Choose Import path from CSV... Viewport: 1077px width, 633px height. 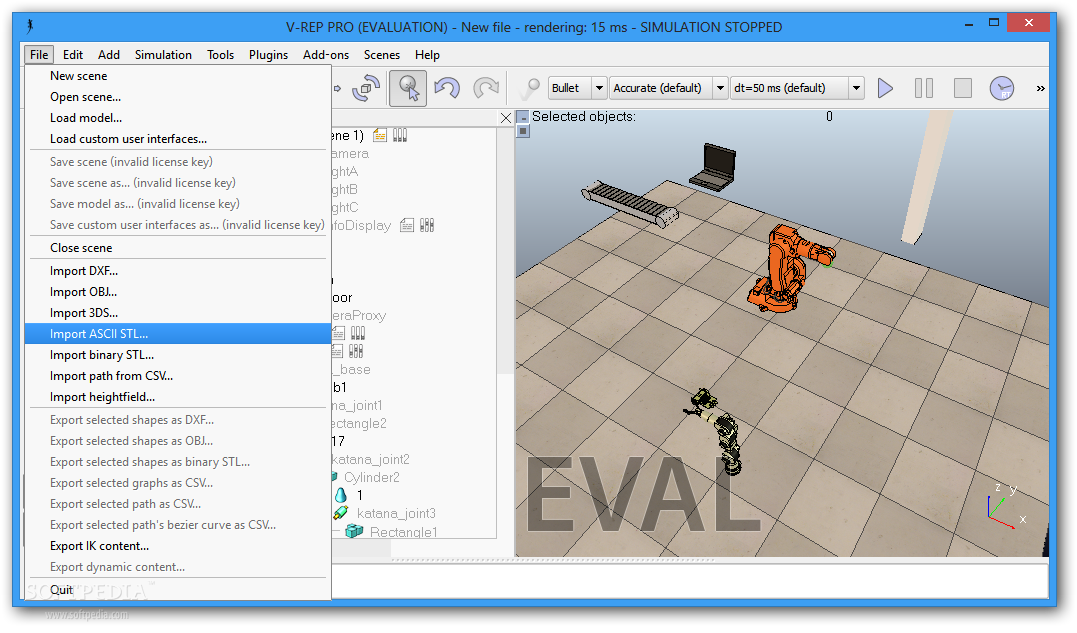[178, 376]
